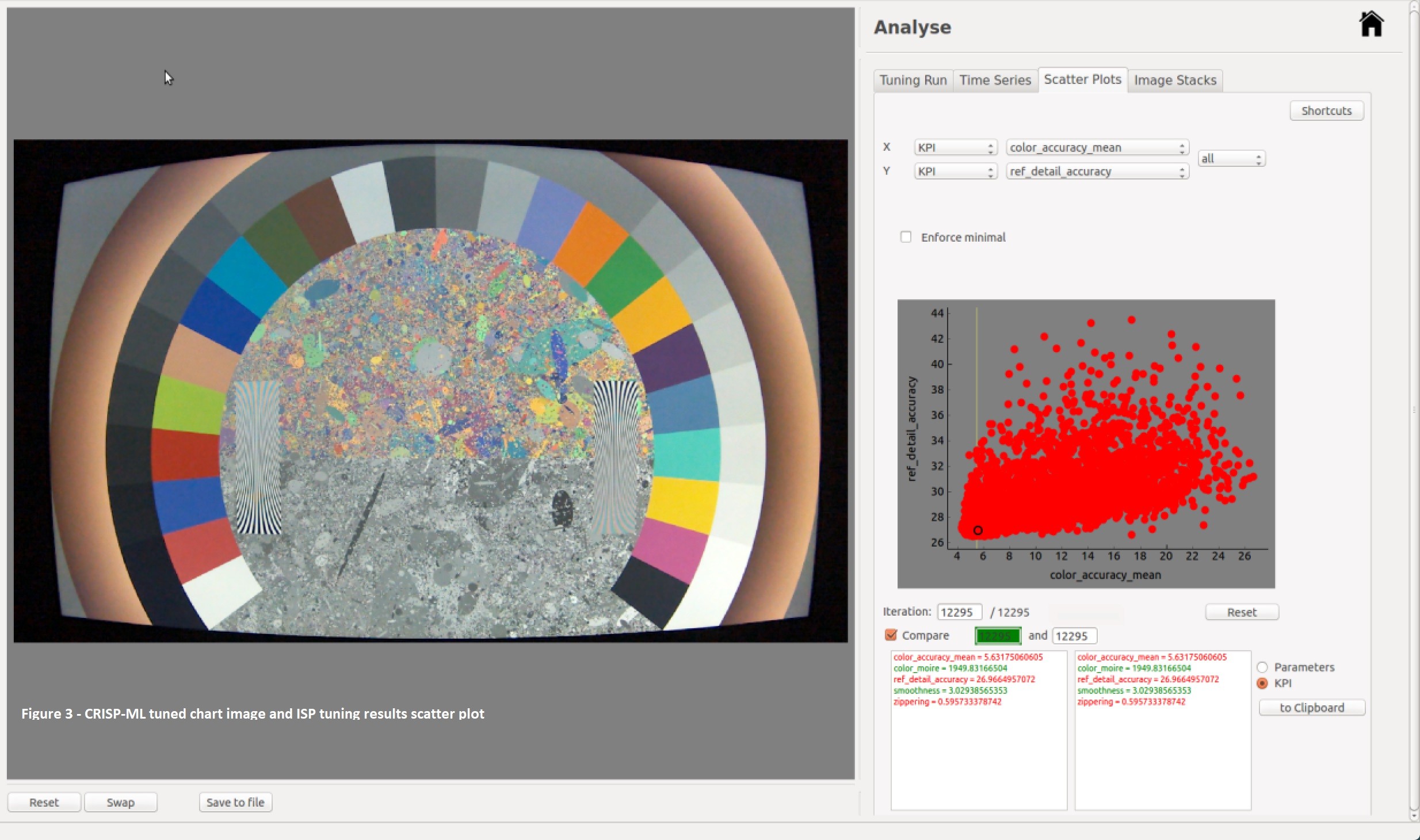Select the Image Stacks tab

(x=1175, y=80)
